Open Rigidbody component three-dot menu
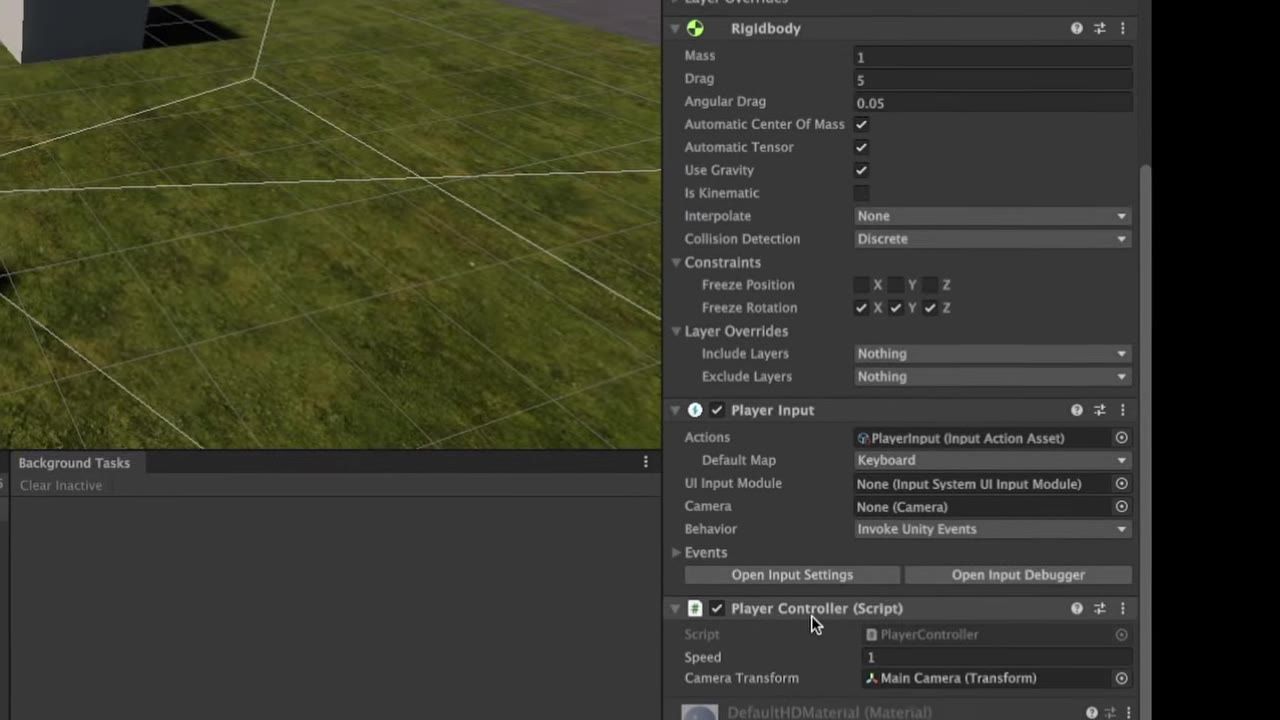1280x720 pixels. [1122, 28]
